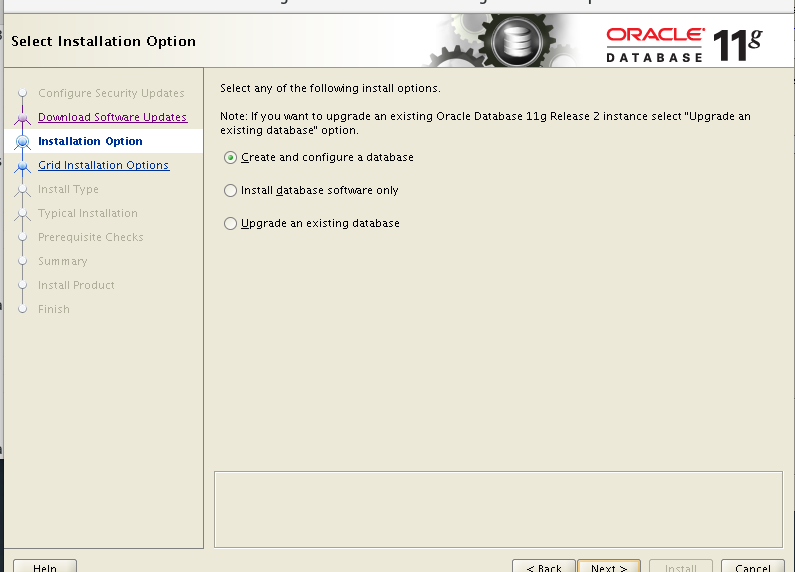The image size is (795, 572).
Task: Click the Summary step text
Action: point(63,261)
